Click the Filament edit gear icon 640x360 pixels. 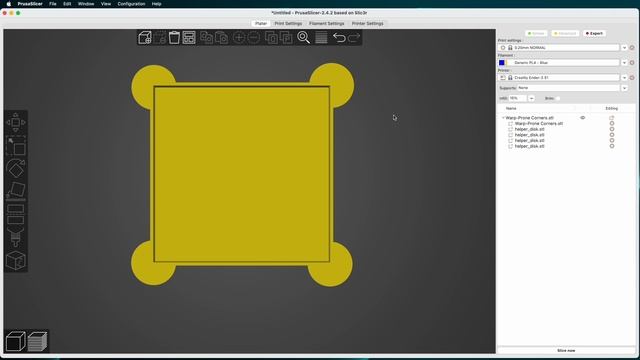point(632,62)
